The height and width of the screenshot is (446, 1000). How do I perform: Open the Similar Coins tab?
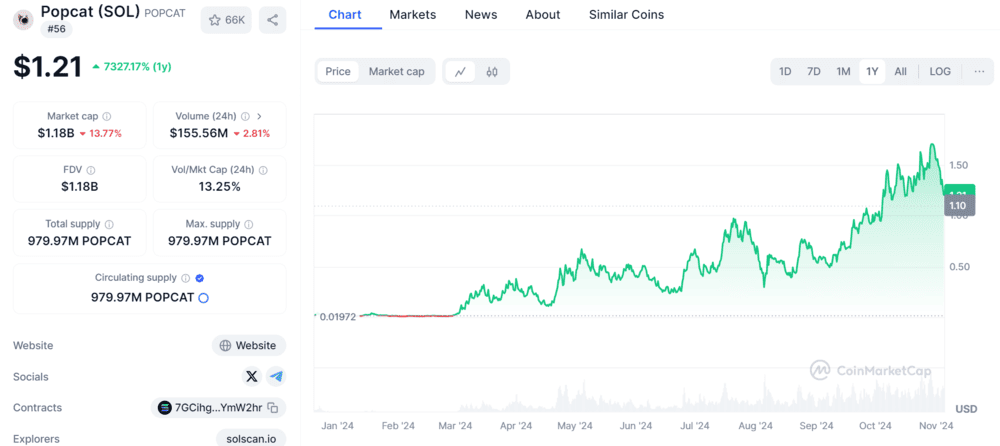pos(626,15)
